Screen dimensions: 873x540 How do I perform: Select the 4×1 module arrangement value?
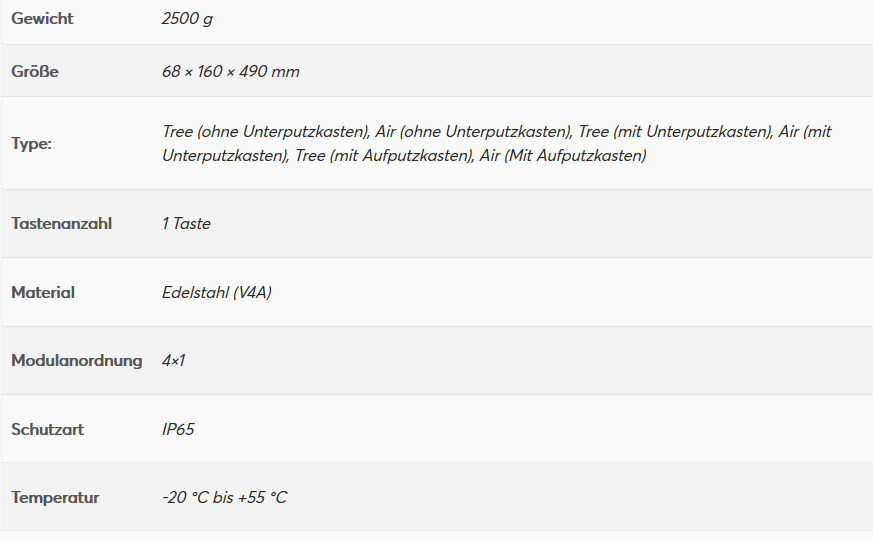coord(173,360)
